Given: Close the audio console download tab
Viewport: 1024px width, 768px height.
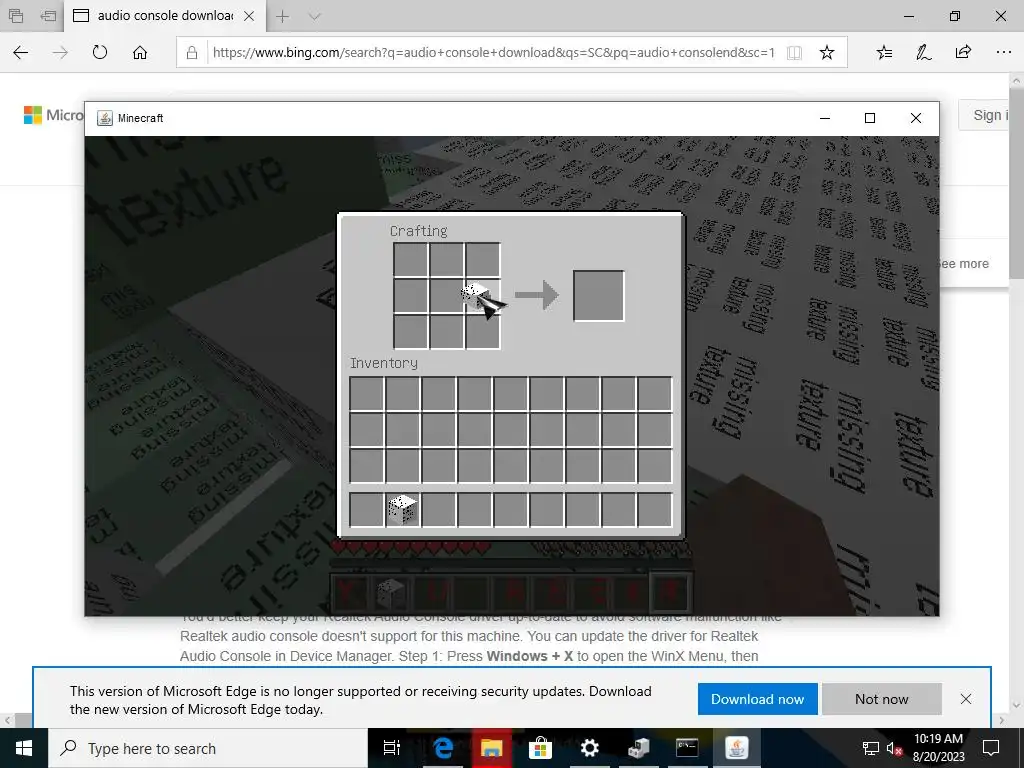Looking at the screenshot, I should (249, 16).
